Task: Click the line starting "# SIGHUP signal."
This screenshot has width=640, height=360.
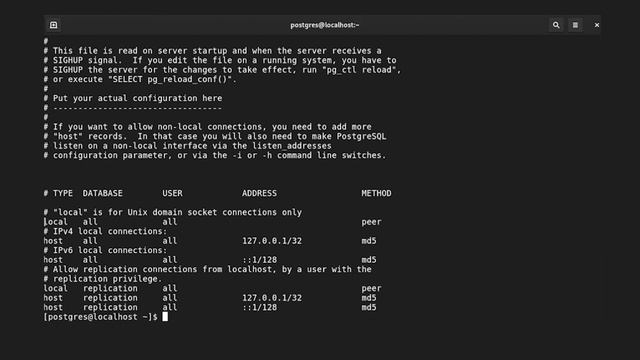Action: coord(220,60)
